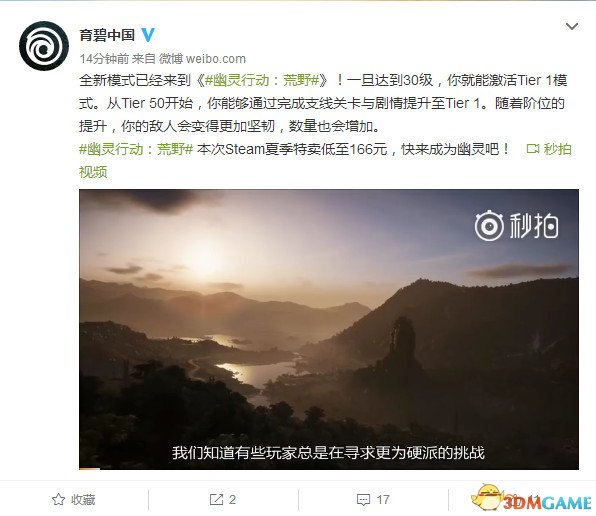Click the repost share arrow icon
The height and width of the screenshot is (516, 596).
click(x=216, y=499)
